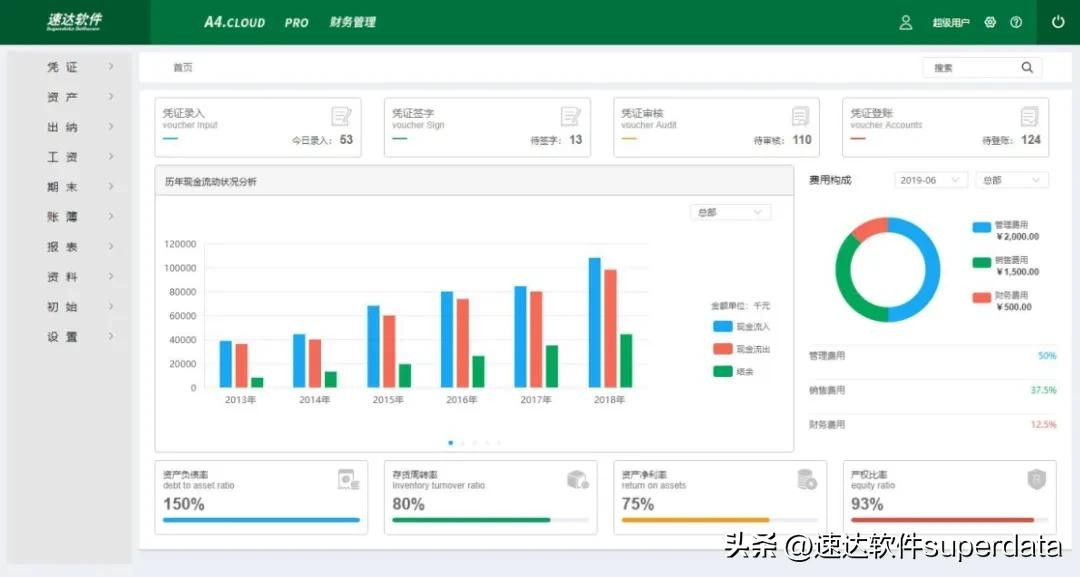
Task: Click the search input field
Action: tap(970, 68)
